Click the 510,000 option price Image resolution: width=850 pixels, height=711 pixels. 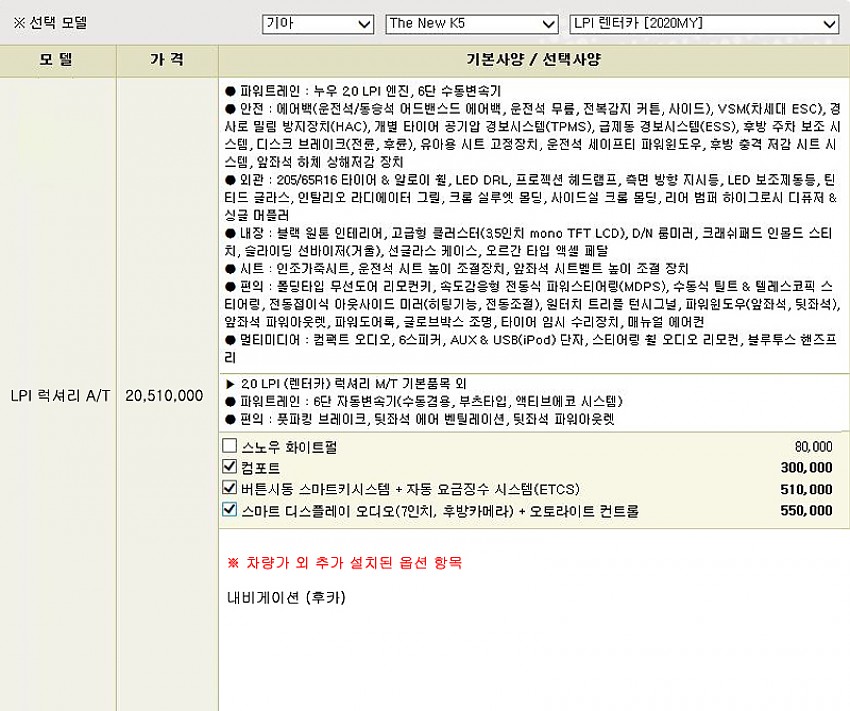806,489
